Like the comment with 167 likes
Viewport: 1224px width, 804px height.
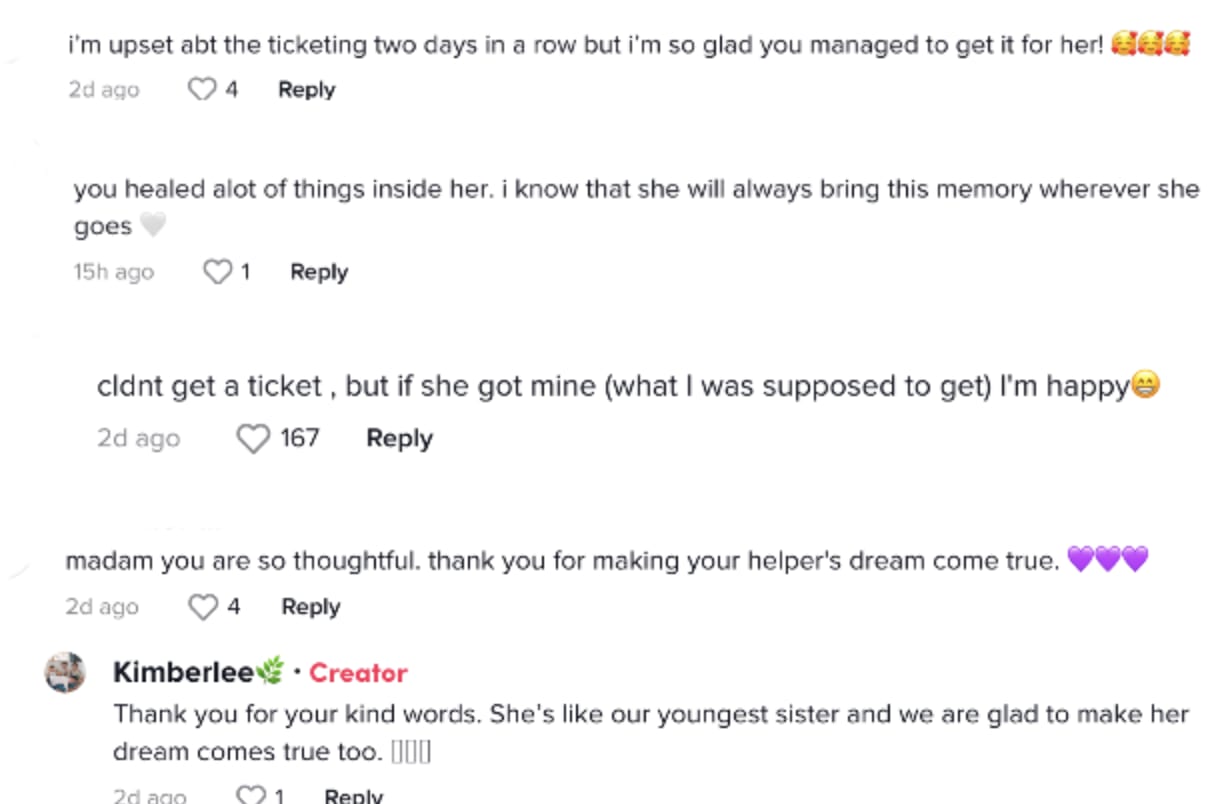click(254, 438)
